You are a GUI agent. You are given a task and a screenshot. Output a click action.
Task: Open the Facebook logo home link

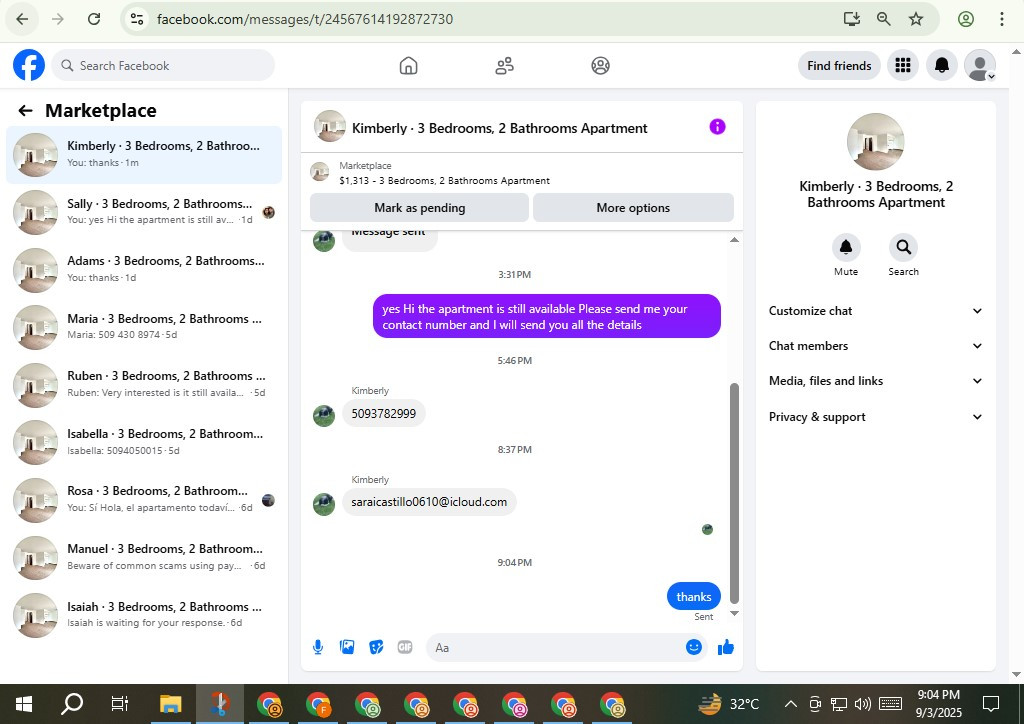[29, 65]
